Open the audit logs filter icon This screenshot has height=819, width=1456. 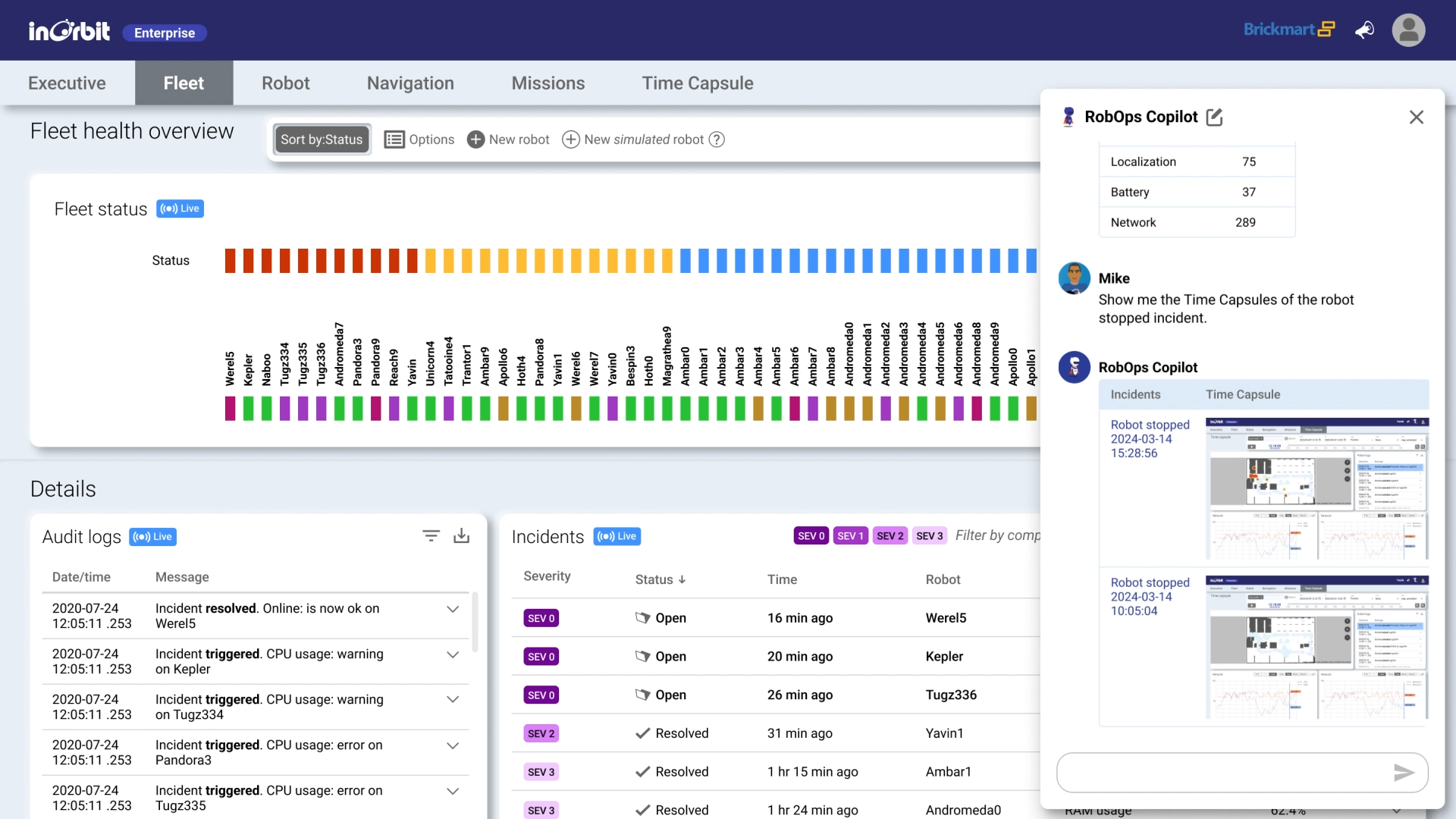point(431,536)
